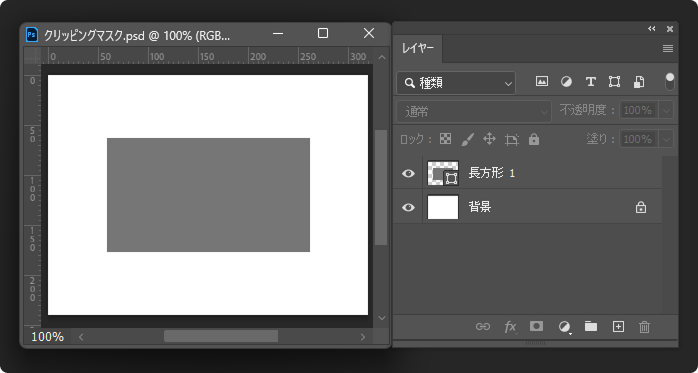This screenshot has width=698, height=373.
Task: Maximize the クリッピングマスク.psd window
Action: 323,33
